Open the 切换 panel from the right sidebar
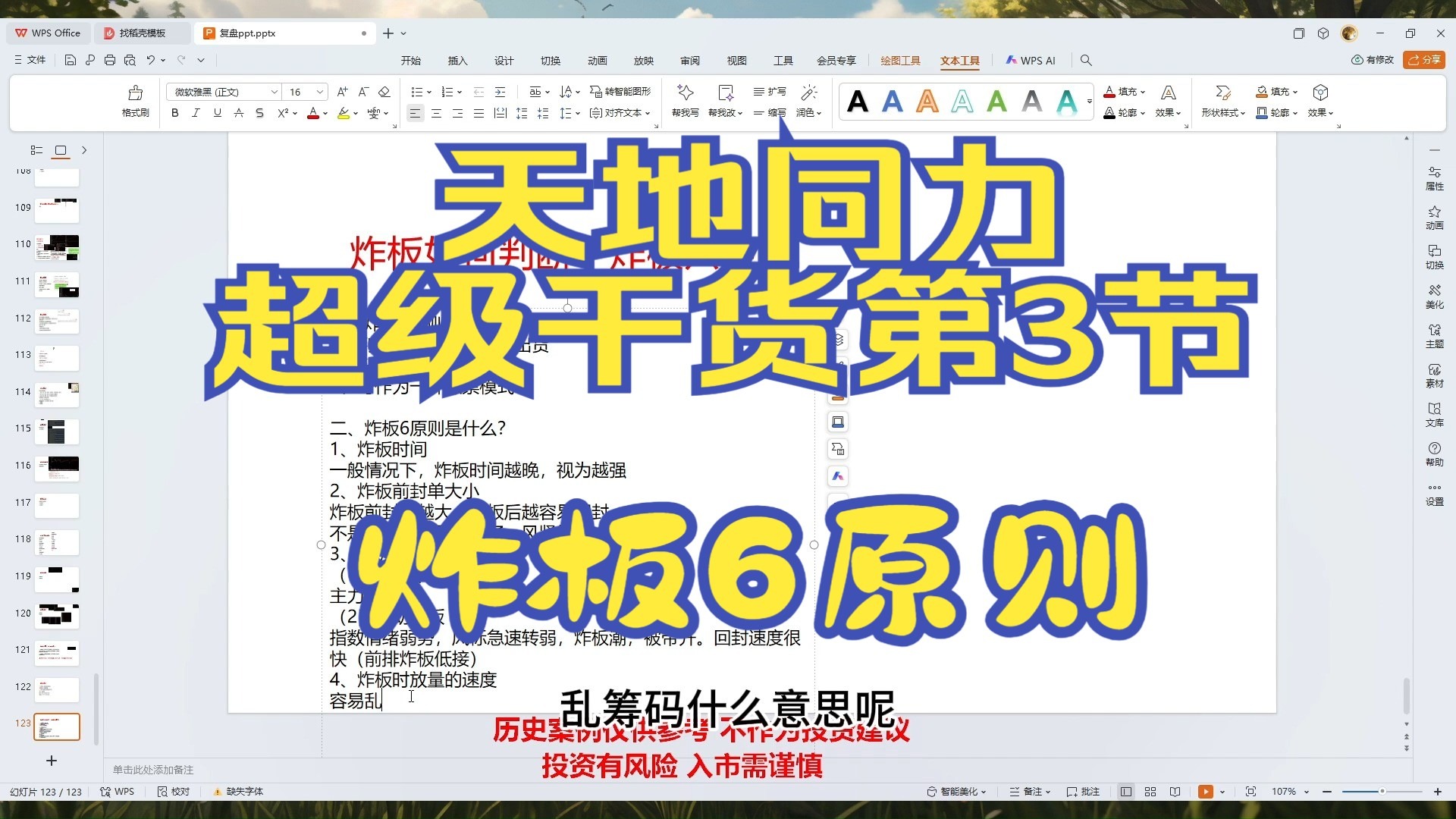Screen dimensions: 1456x819 [x=1434, y=259]
